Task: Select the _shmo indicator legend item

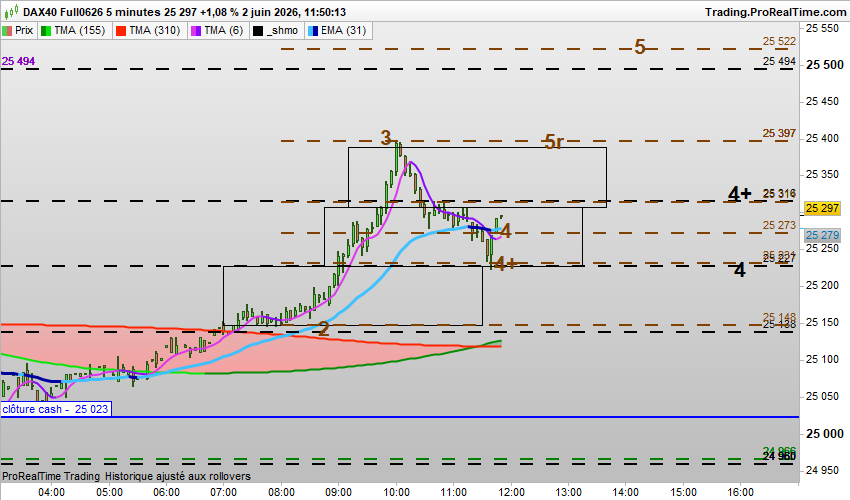Action: click(x=276, y=30)
